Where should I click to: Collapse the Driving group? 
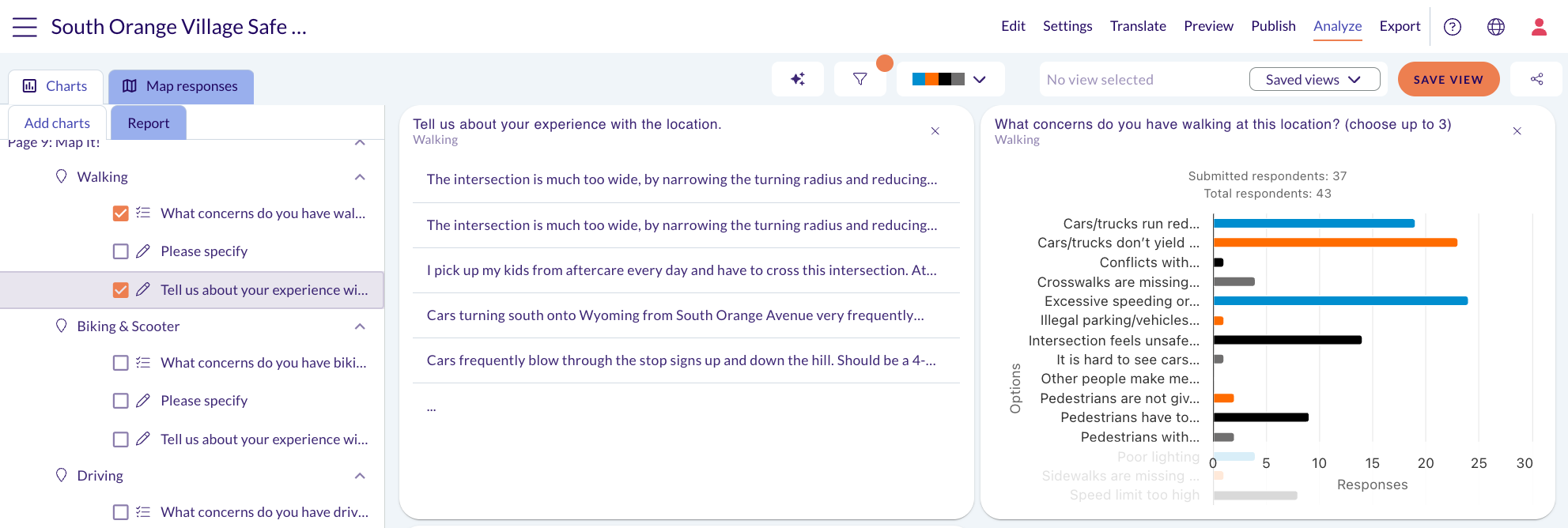pyautogui.click(x=360, y=476)
